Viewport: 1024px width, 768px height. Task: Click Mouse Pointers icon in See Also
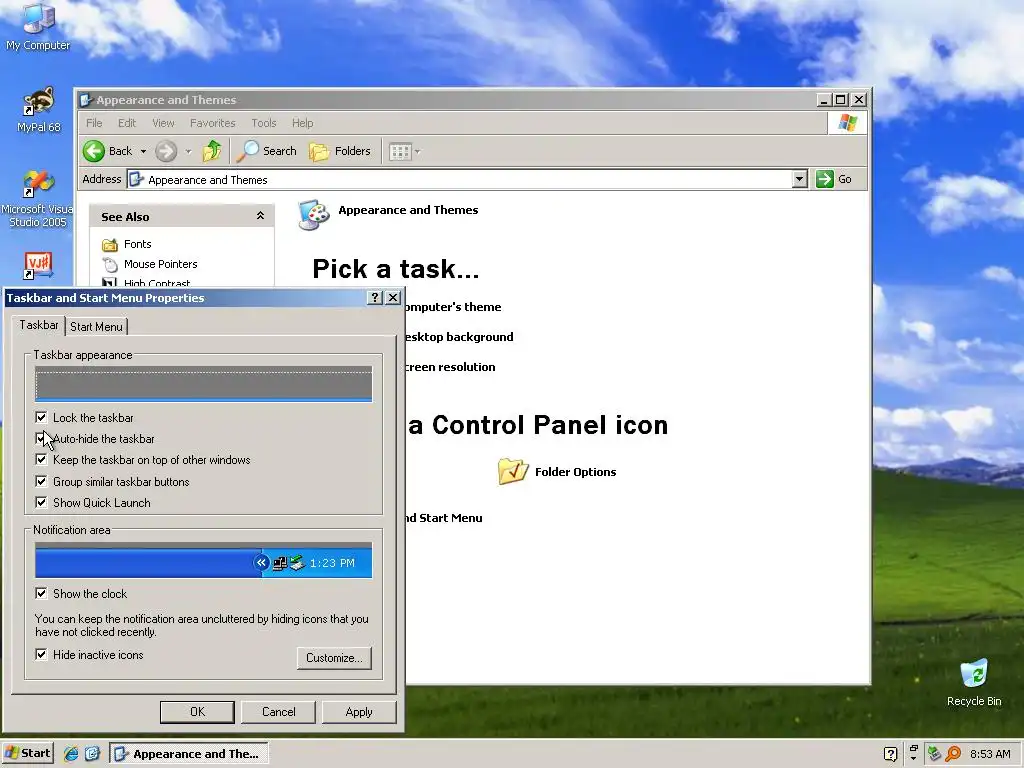(110, 264)
